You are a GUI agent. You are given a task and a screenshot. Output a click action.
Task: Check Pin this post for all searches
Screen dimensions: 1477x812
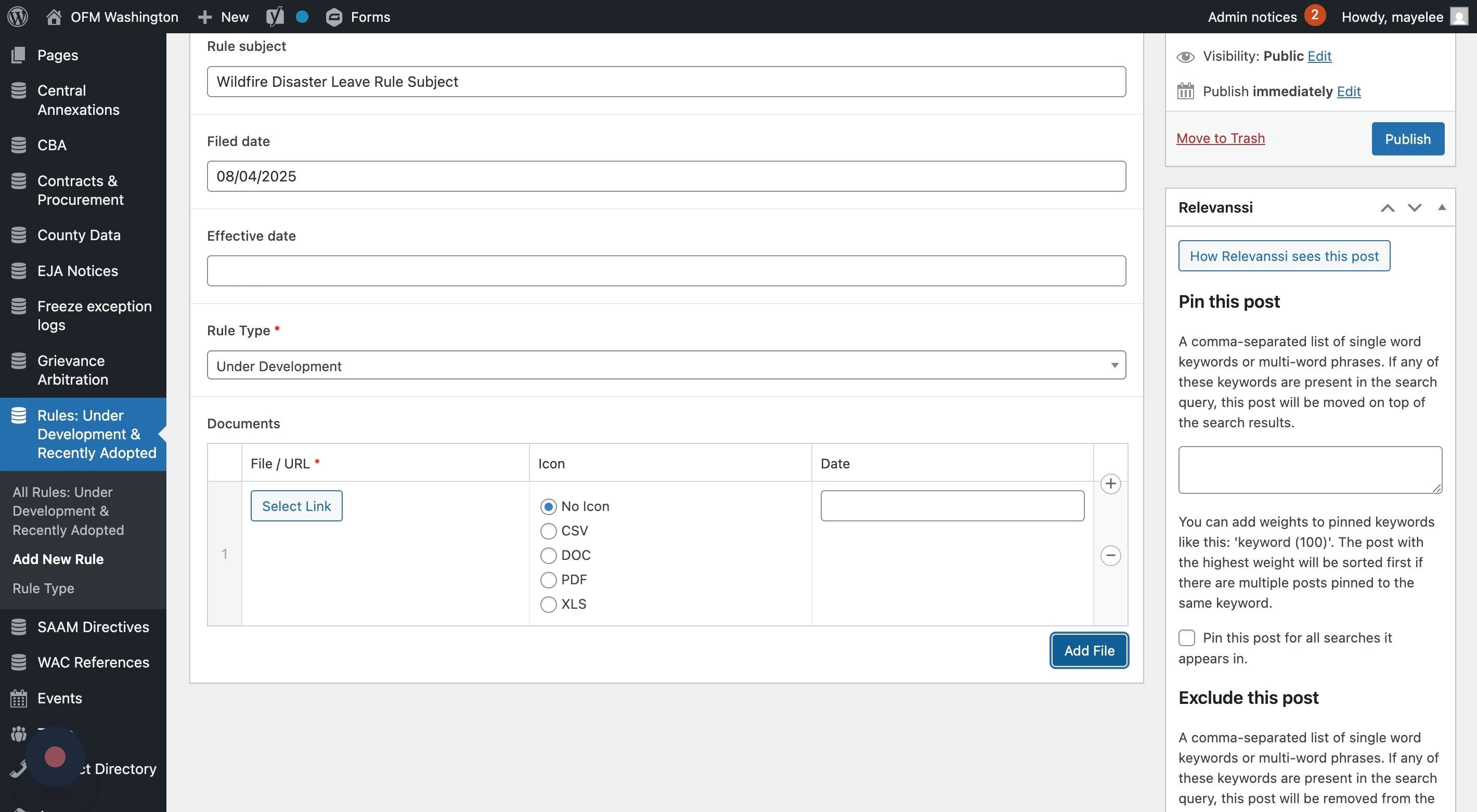(x=1186, y=638)
